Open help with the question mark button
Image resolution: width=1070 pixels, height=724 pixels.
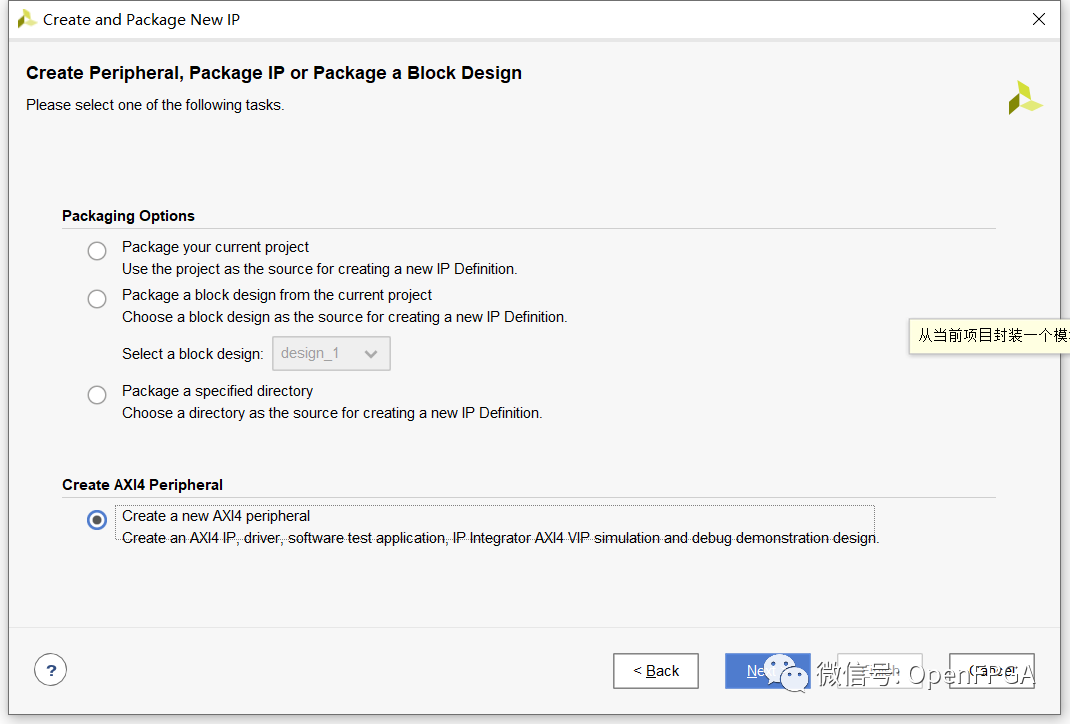click(50, 670)
